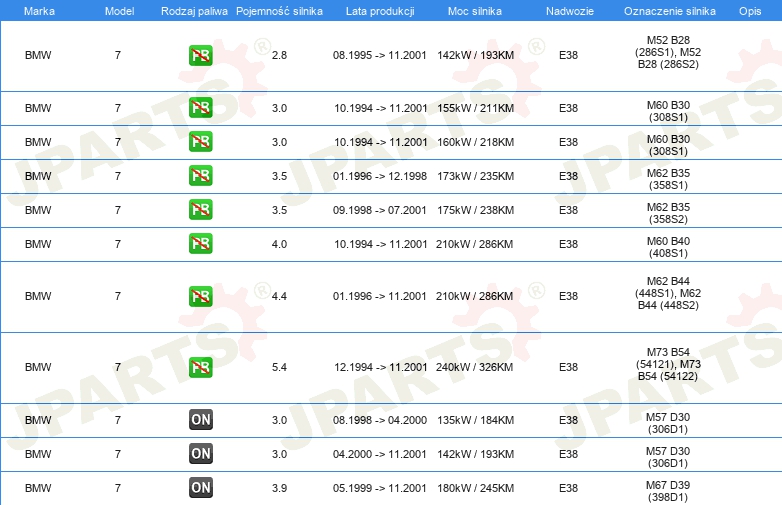Image resolution: width=782 pixels, height=505 pixels.
Task: Select the 2.8 engine capacity cell
Action: [279, 55]
